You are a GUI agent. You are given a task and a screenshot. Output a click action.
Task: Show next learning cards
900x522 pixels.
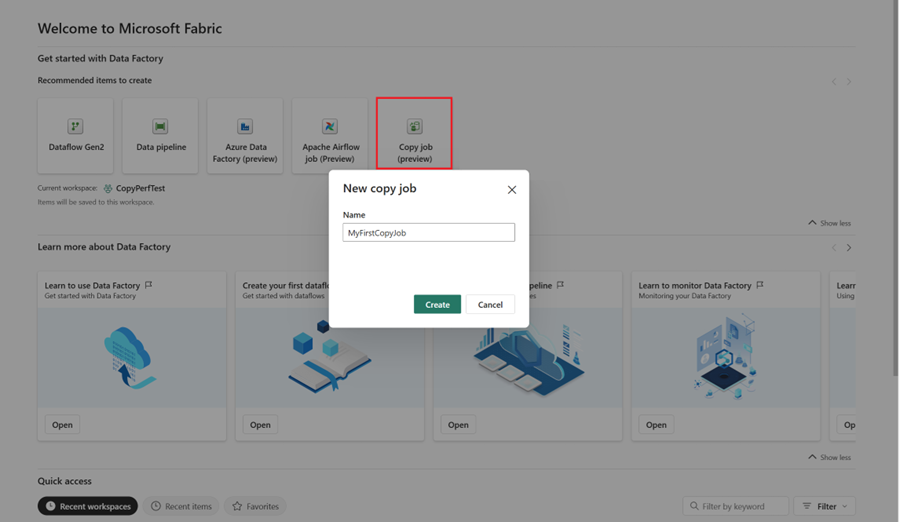[849, 248]
